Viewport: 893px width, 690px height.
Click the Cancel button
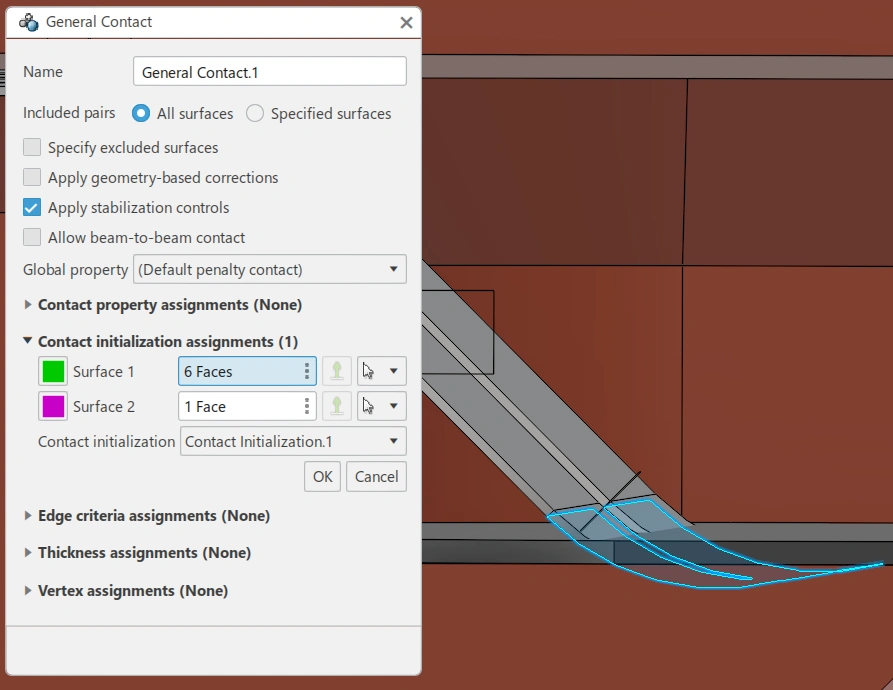[376, 477]
